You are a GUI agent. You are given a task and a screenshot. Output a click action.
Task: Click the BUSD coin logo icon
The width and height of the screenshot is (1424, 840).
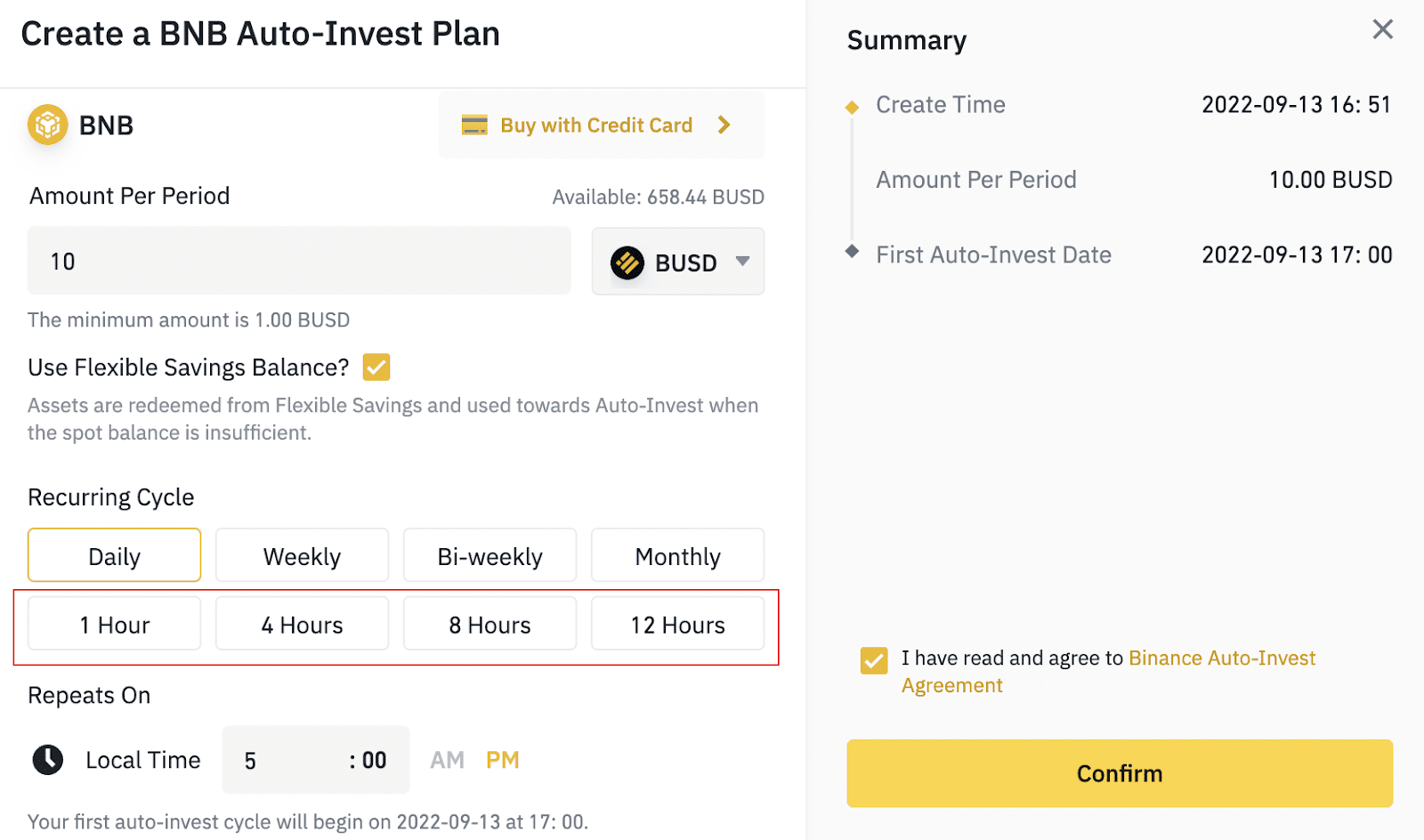[627, 262]
